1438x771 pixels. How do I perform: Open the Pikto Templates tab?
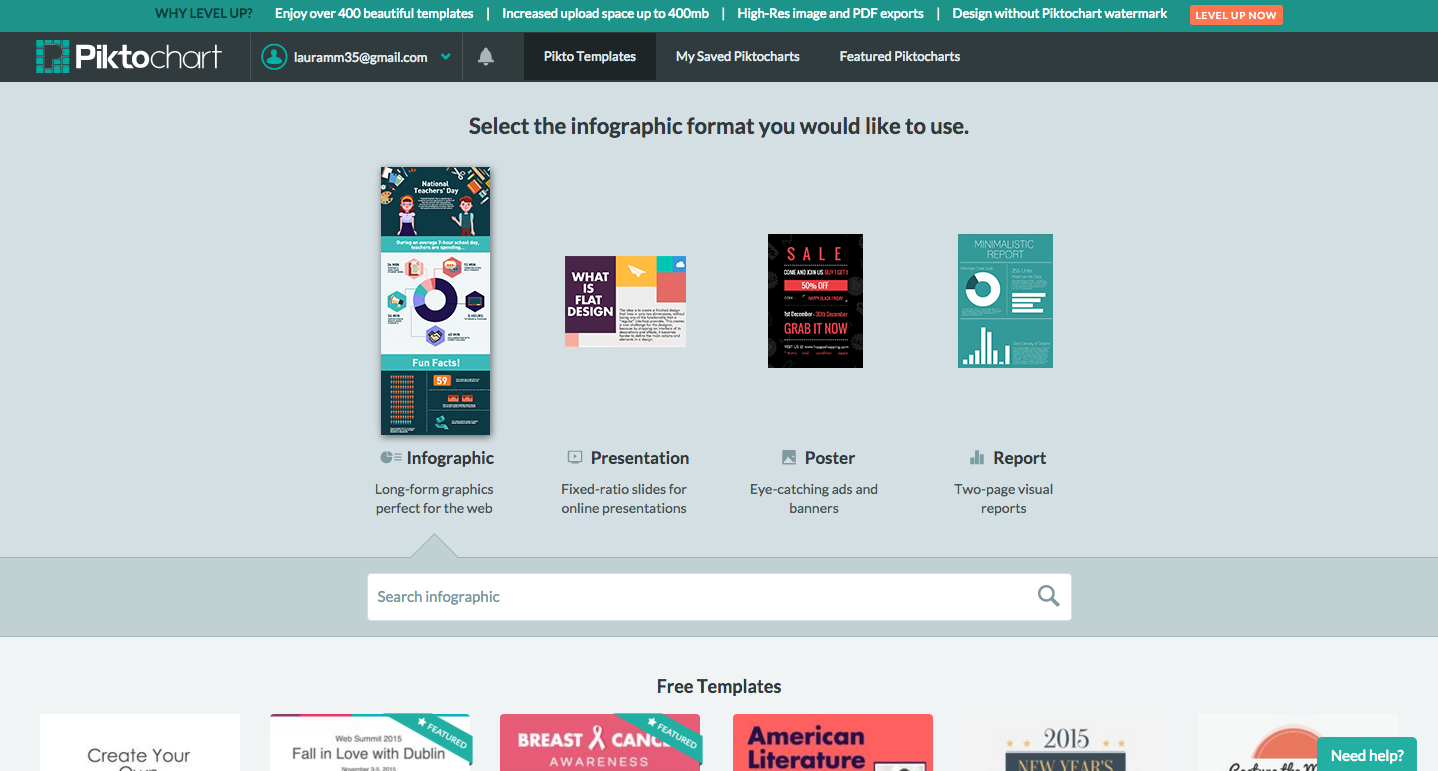click(590, 57)
